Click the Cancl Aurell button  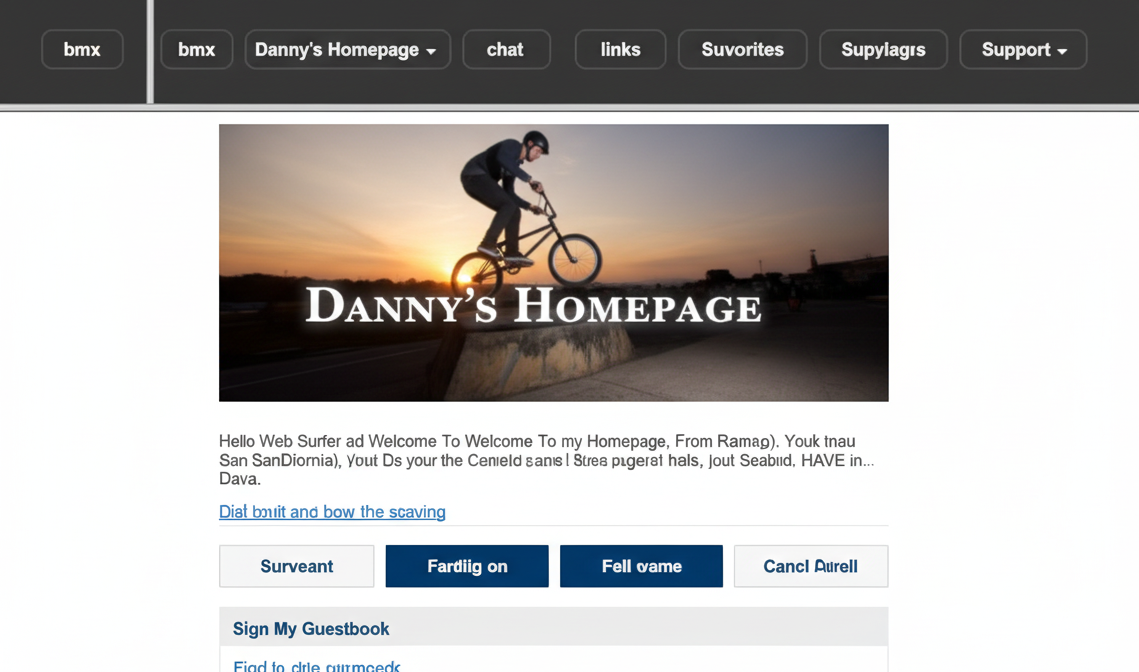(811, 566)
